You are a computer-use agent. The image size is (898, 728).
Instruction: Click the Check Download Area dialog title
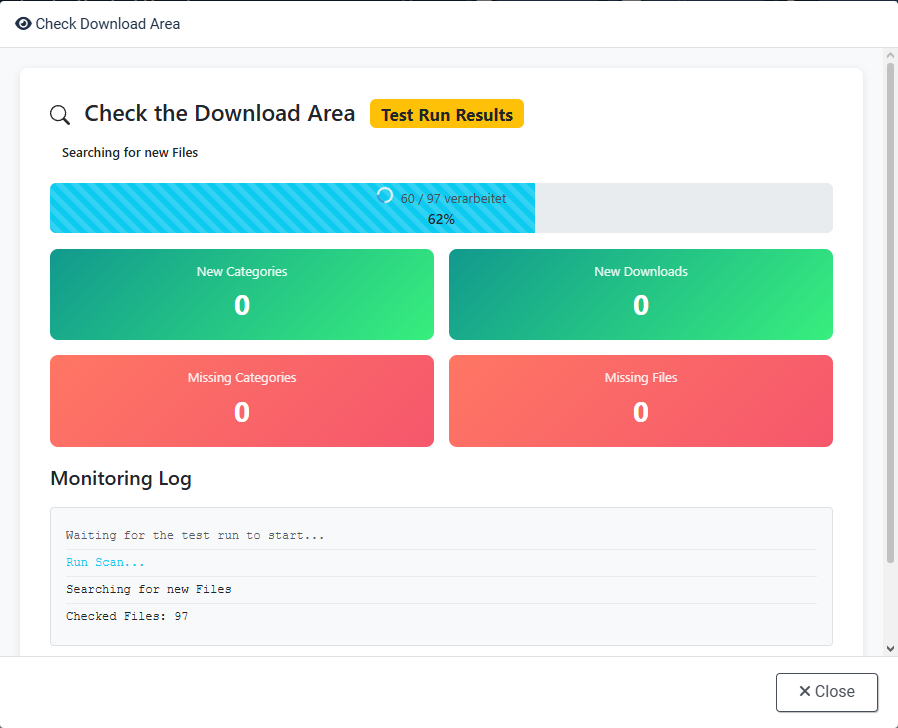coord(108,23)
